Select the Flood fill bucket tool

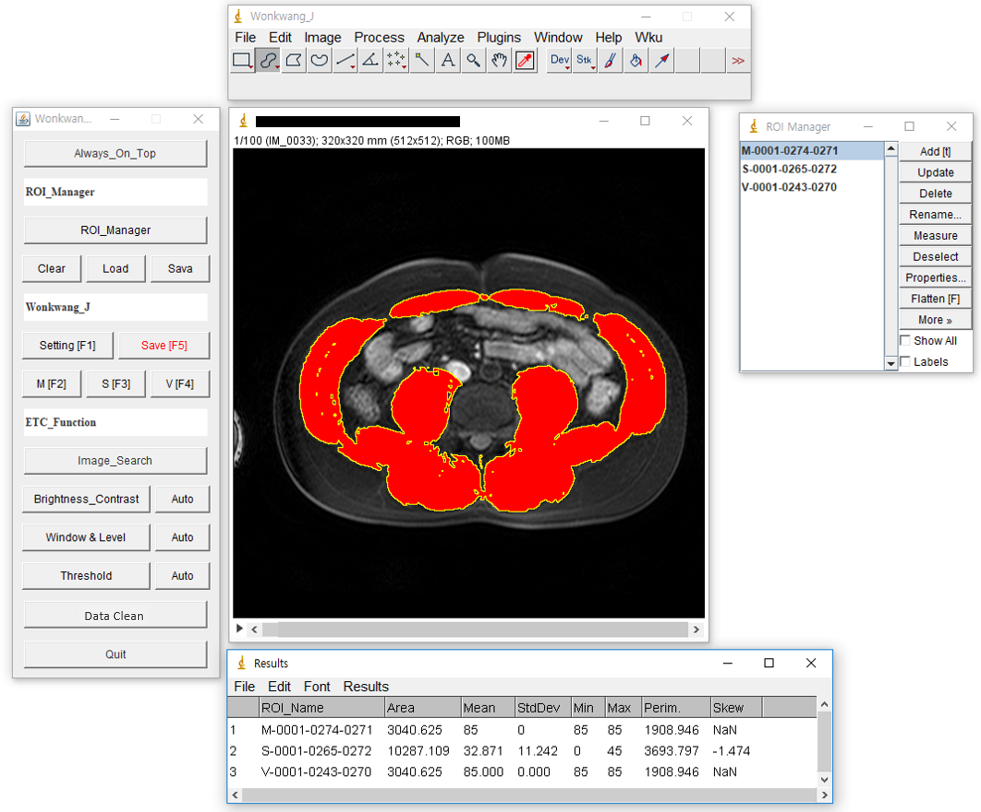click(x=635, y=61)
